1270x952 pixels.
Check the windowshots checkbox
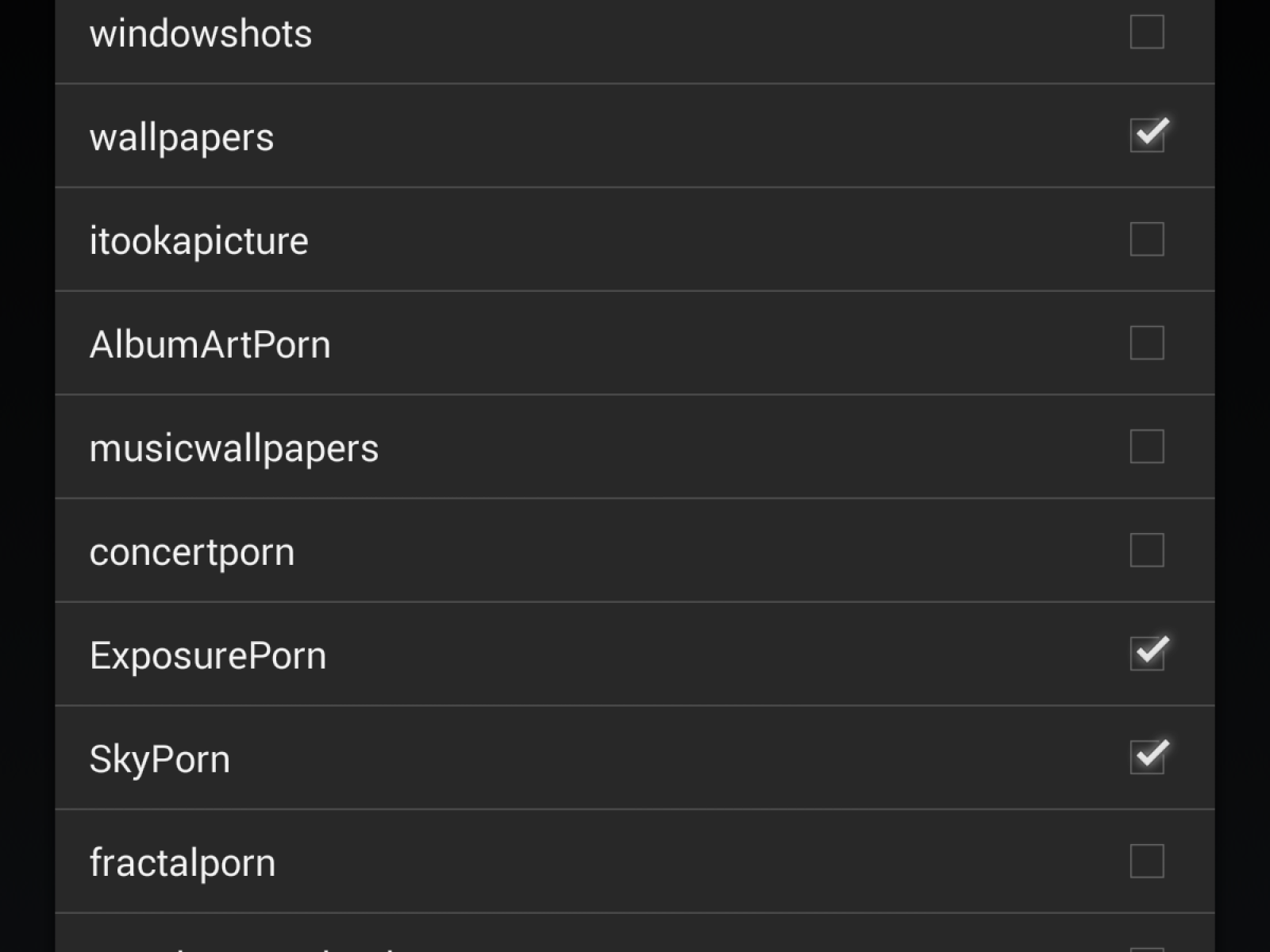coord(1146,33)
